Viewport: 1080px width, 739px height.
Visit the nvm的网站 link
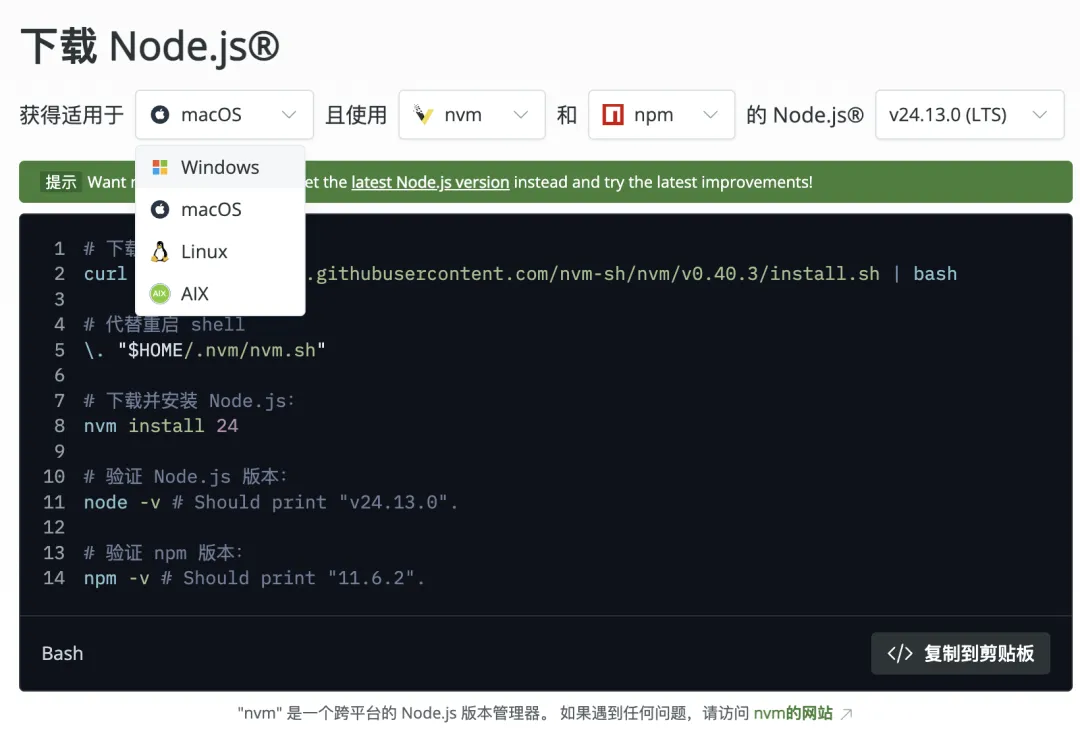coord(793,713)
